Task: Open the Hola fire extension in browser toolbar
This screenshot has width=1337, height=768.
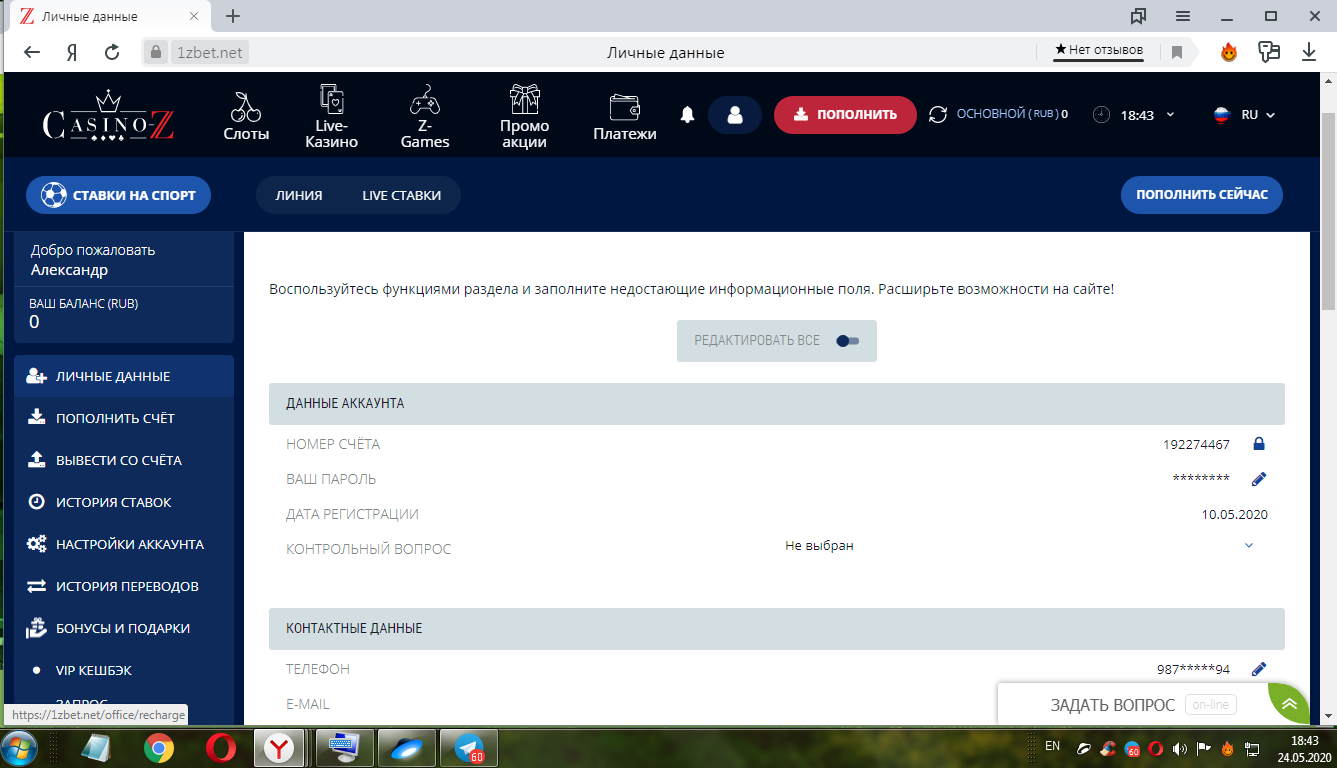Action: click(1229, 52)
